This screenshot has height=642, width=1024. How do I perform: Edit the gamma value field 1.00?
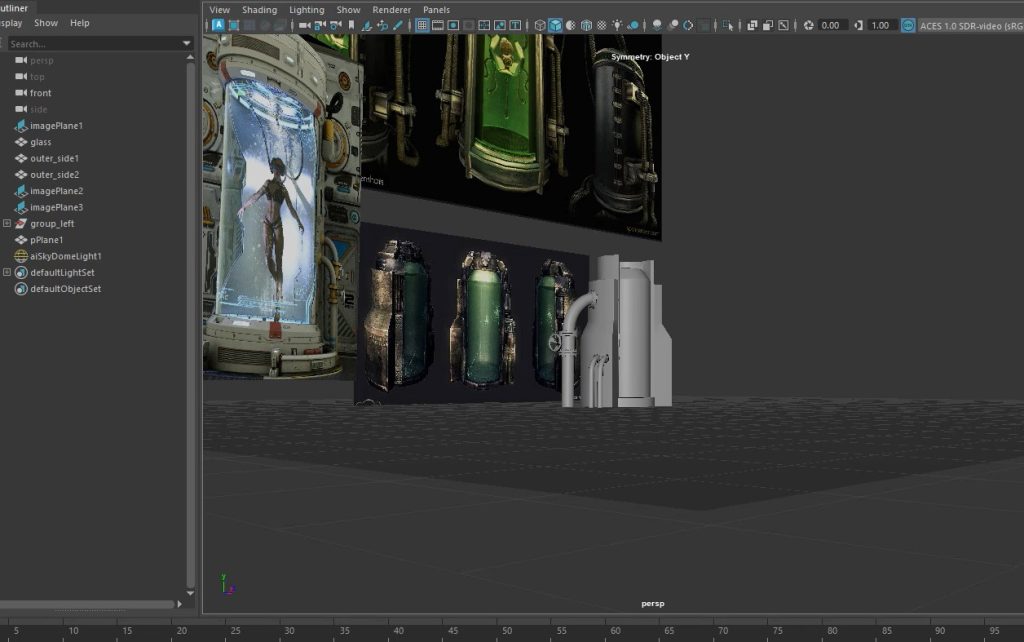pyautogui.click(x=882, y=25)
